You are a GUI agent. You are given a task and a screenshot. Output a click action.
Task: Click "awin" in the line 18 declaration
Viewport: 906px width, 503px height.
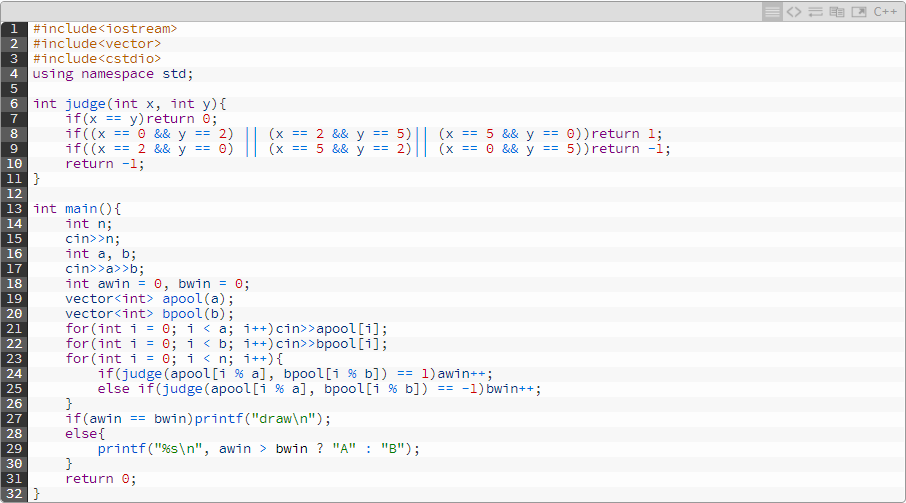tap(114, 284)
